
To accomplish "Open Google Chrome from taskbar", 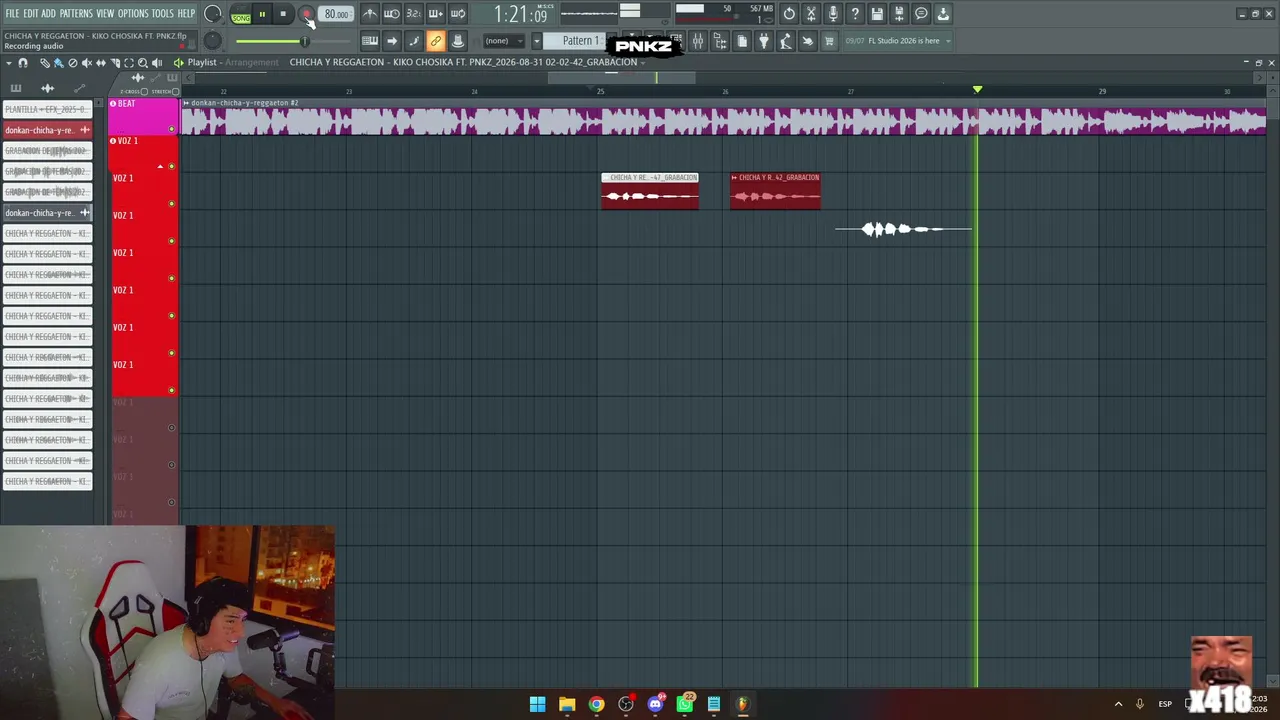I will pos(596,704).
